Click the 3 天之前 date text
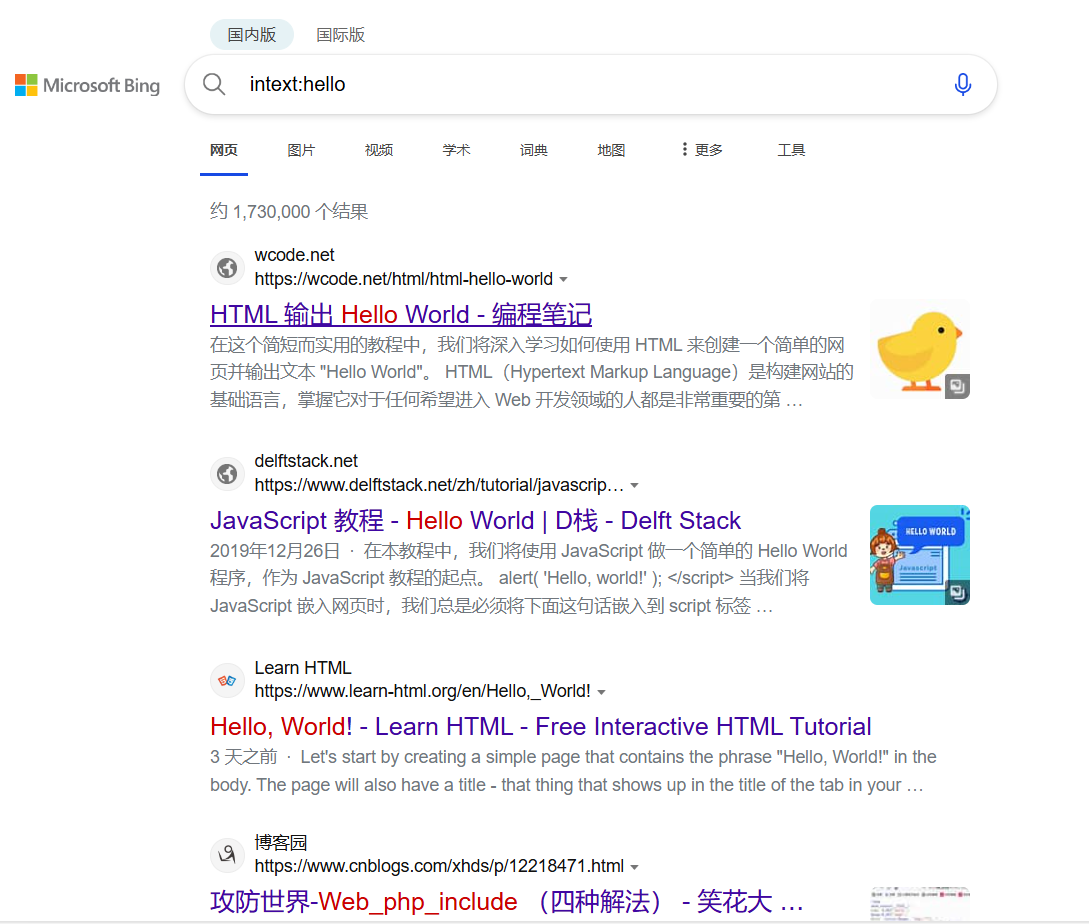Image resolution: width=1089 pixels, height=924 pixels. (244, 757)
